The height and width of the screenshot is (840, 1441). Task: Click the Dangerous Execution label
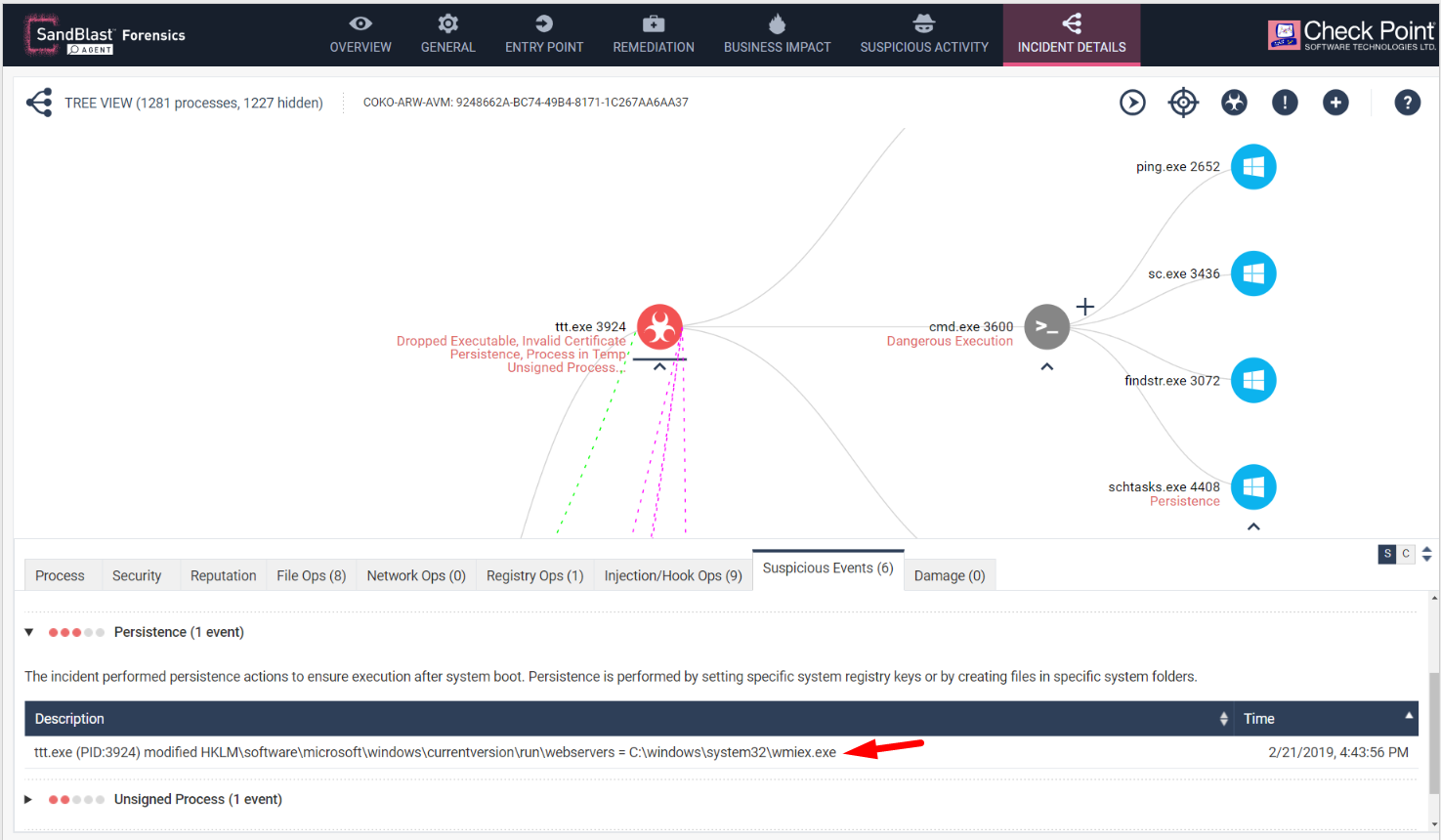coord(950,341)
